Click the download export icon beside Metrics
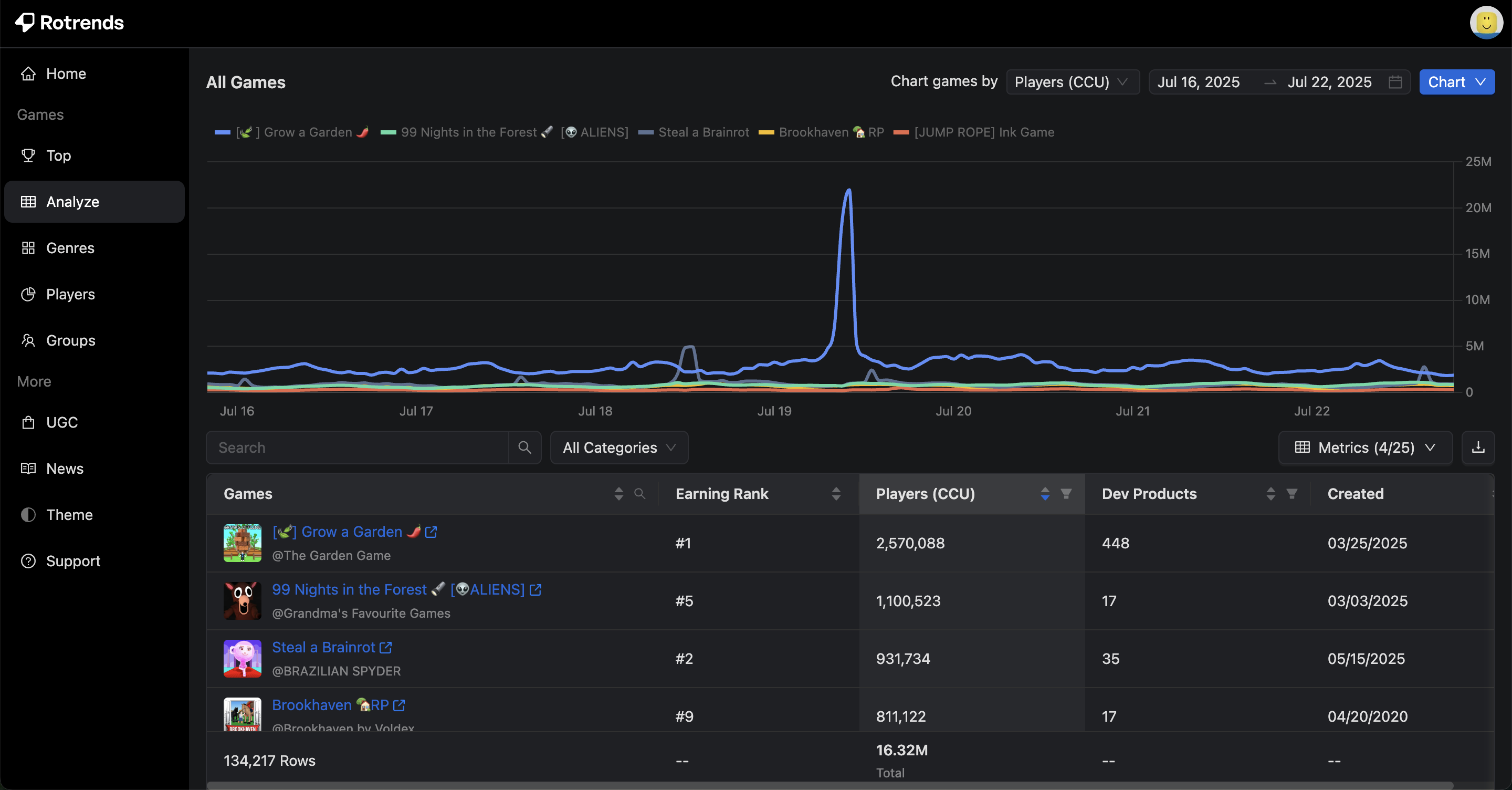The height and width of the screenshot is (790, 1512). click(1478, 448)
